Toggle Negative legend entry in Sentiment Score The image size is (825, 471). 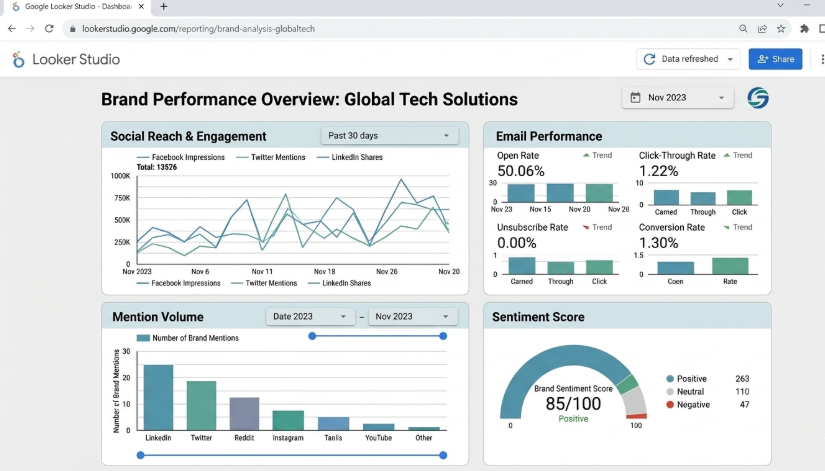pos(688,405)
